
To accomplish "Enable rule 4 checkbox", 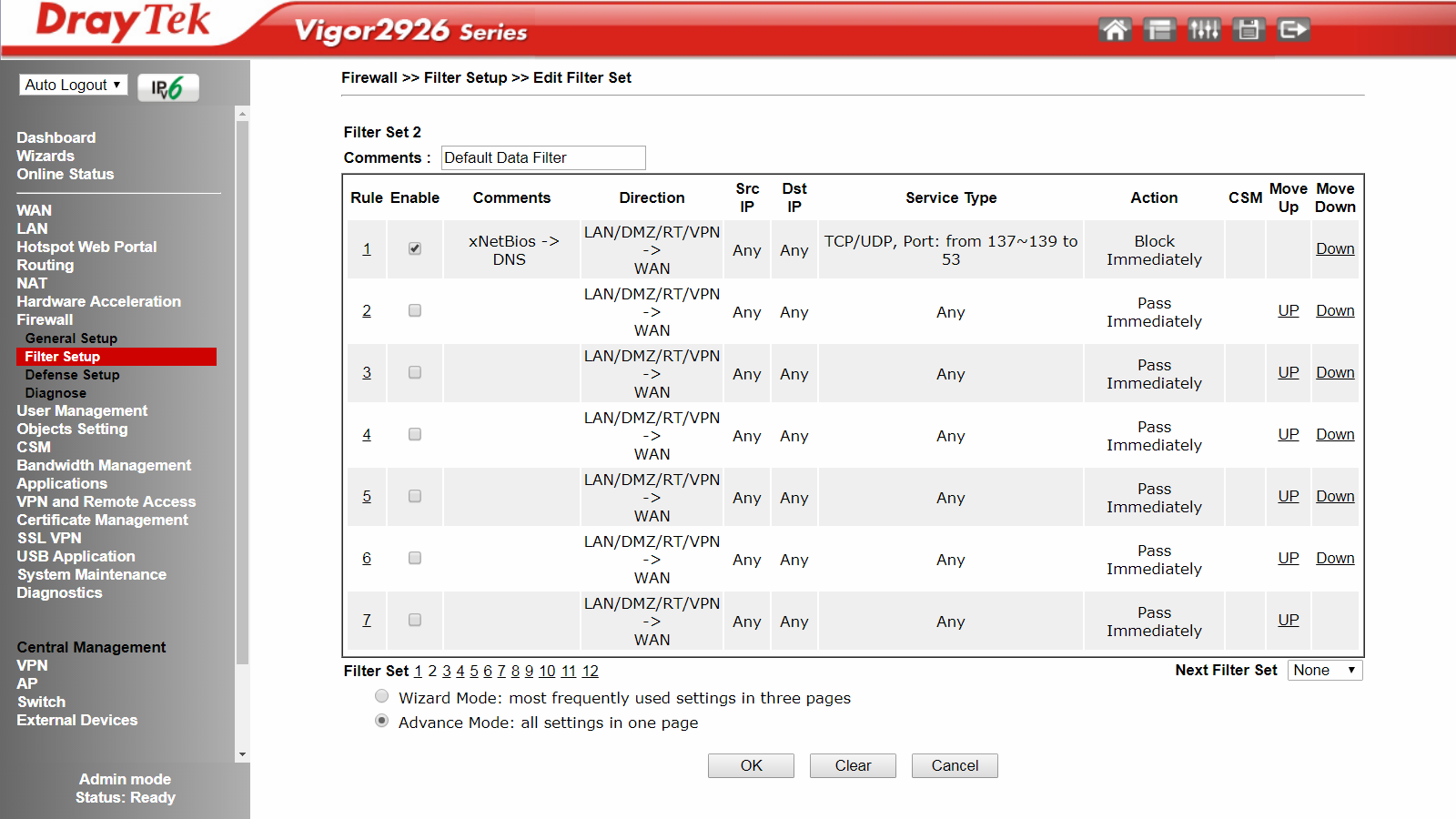I will click(415, 434).
